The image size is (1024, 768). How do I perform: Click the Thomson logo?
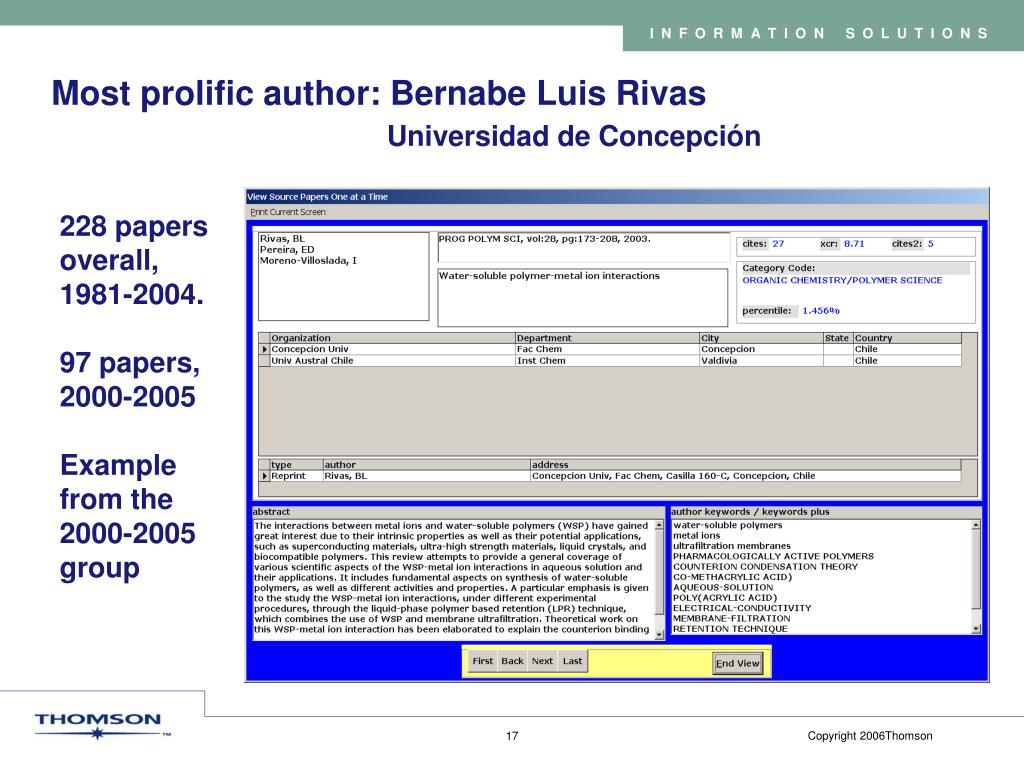tap(103, 726)
